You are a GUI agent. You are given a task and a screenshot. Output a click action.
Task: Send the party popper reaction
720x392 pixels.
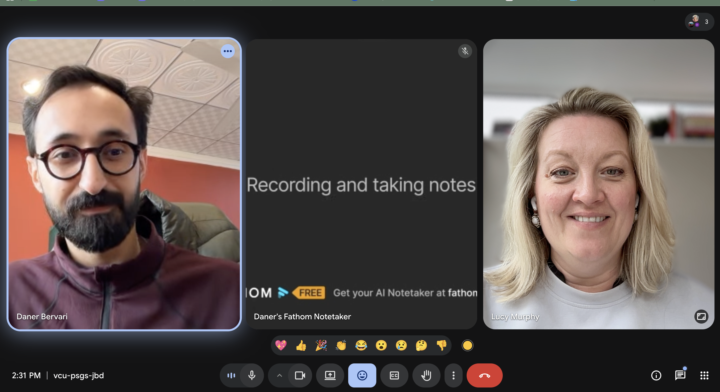click(x=321, y=345)
